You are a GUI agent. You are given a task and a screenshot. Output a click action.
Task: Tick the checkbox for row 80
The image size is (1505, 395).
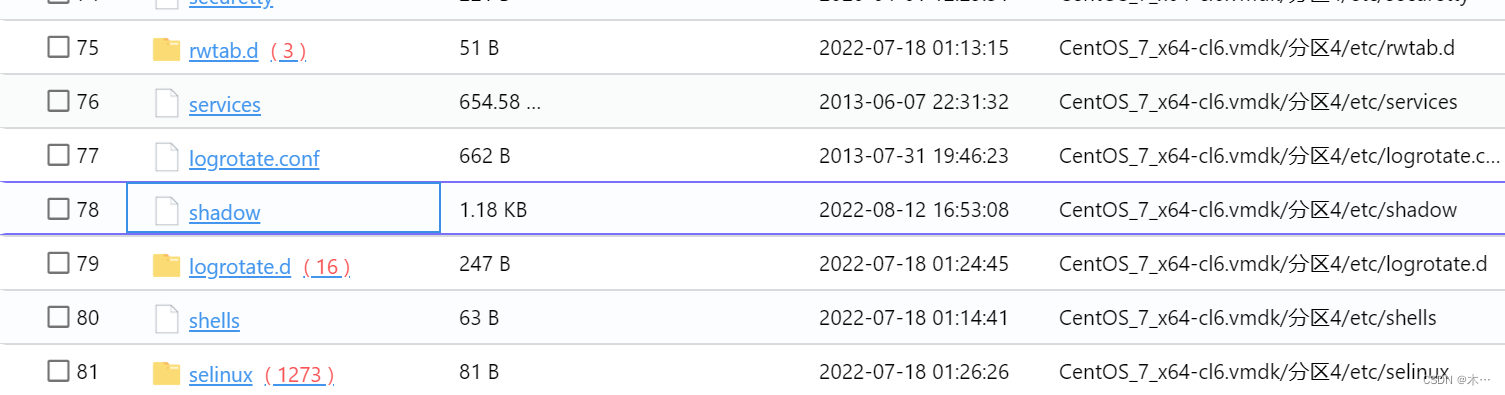[59, 318]
